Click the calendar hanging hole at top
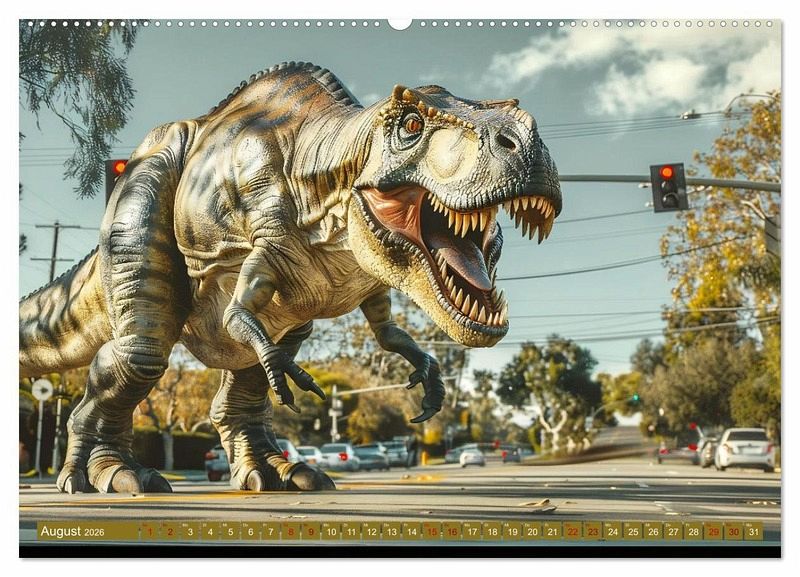The image size is (800, 577). pos(400,22)
